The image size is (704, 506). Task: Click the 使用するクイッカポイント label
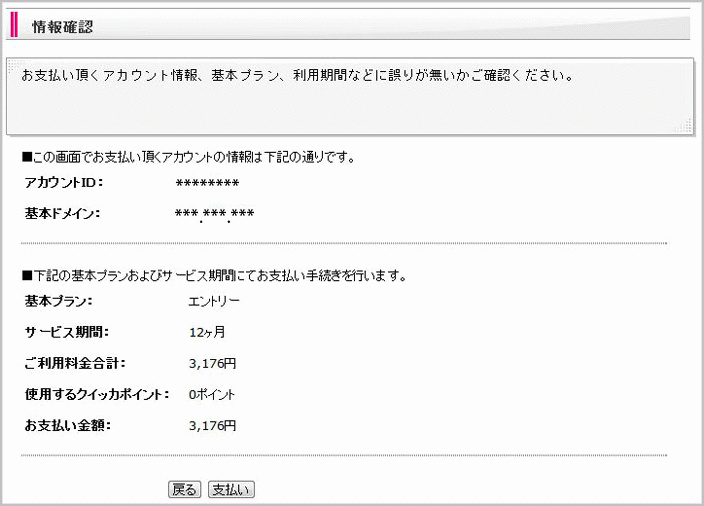tap(97, 394)
